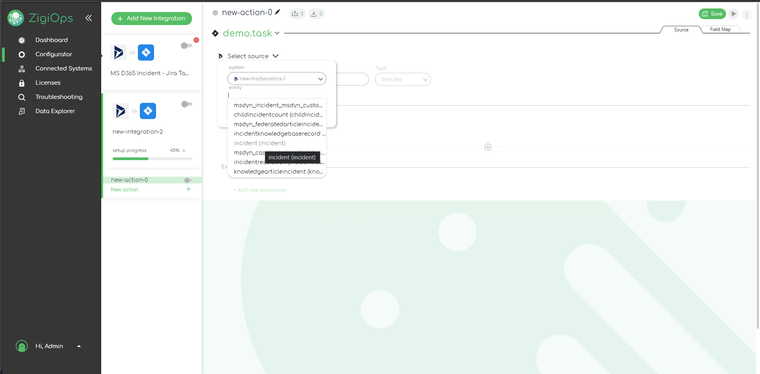Toggle new-integration-2 switch
The image size is (760, 374).
pos(187,104)
